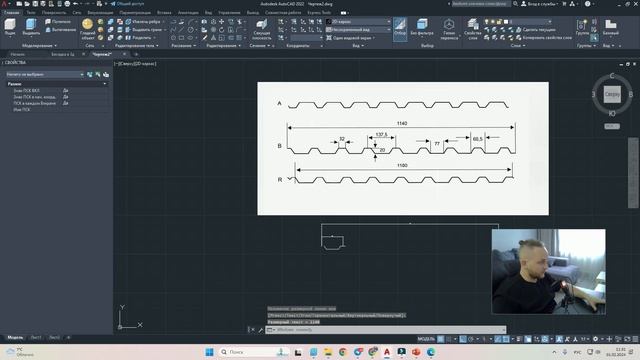Click the Общий доступ share button

tap(127, 4)
